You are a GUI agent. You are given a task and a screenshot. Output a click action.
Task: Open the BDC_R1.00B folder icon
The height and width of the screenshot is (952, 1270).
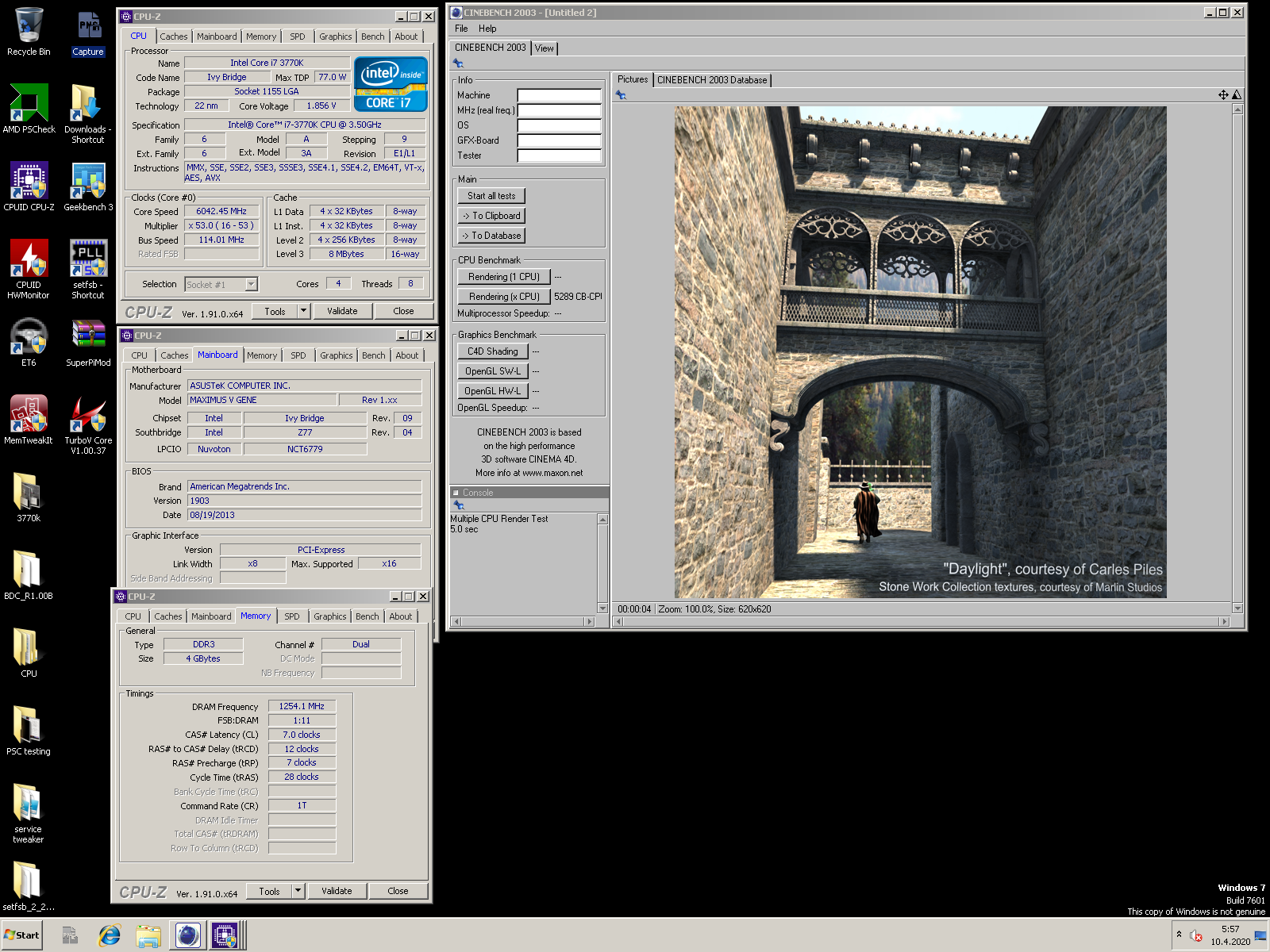[29, 575]
